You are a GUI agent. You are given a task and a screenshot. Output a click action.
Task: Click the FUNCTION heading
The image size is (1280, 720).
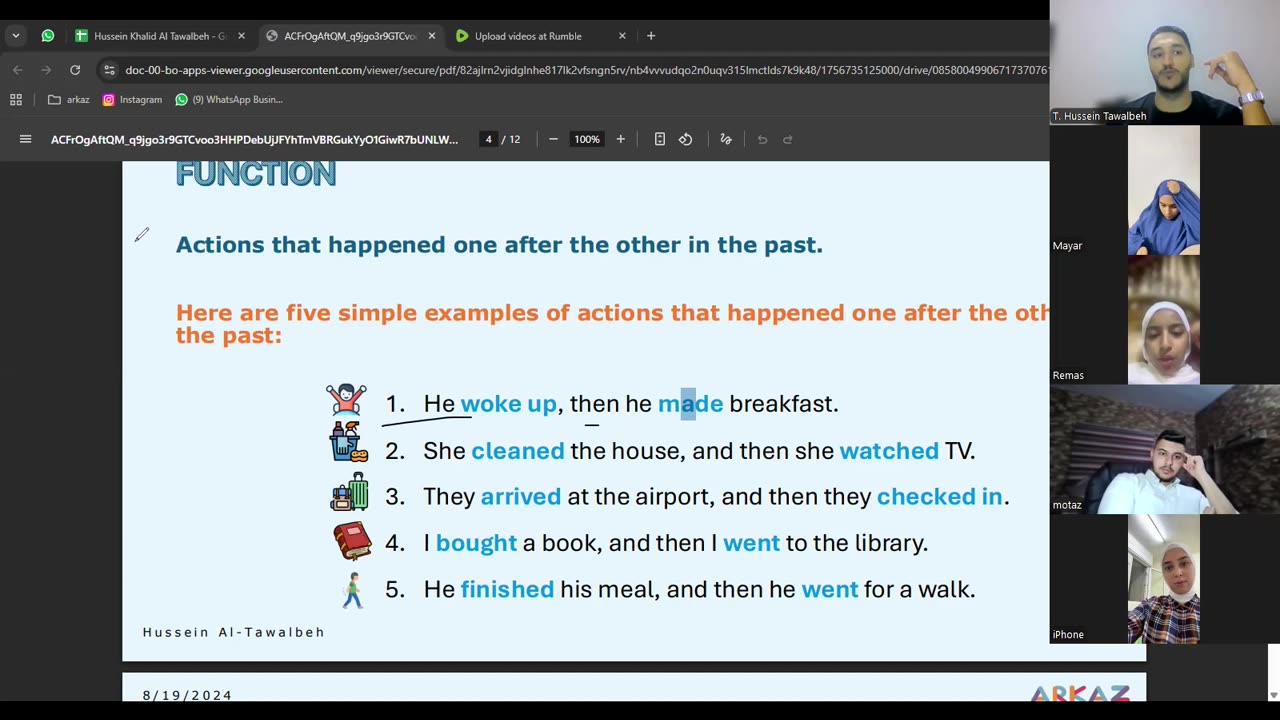point(256,173)
